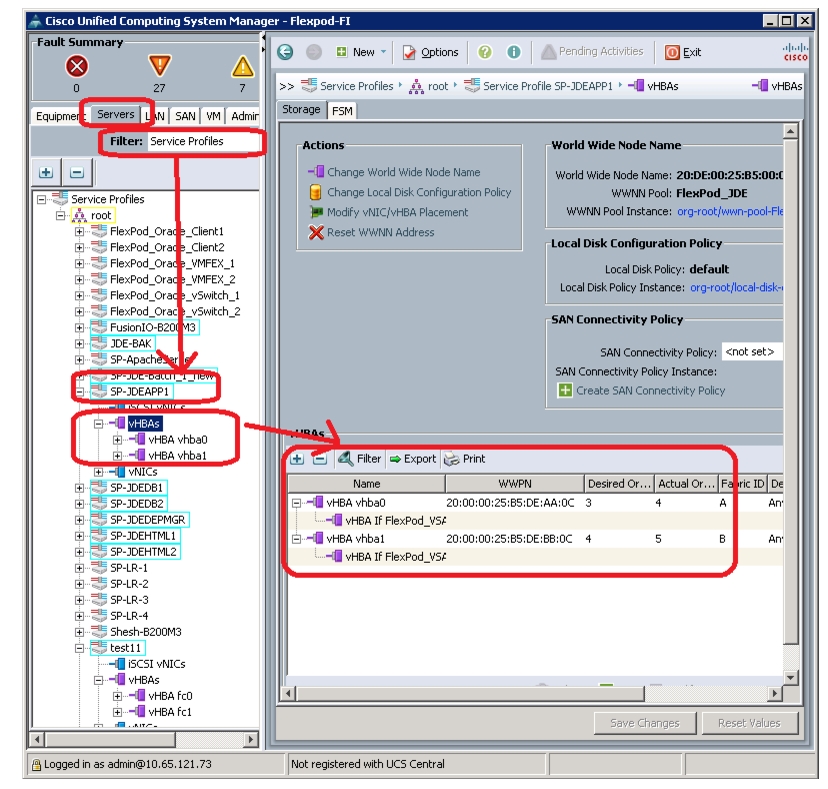The width and height of the screenshot is (828, 789).
Task: Collapse the vHBA vhba0 table row
Action: pos(297,503)
